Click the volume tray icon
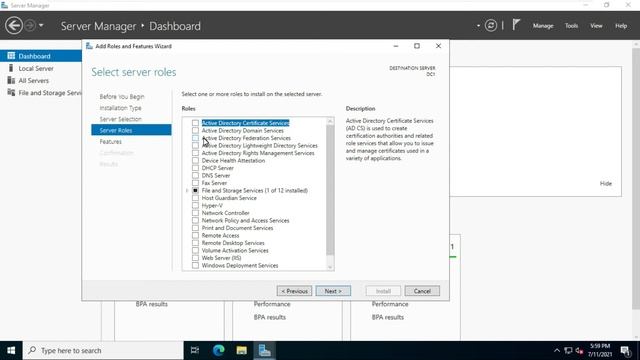Image resolution: width=640 pixels, height=360 pixels. coord(579,351)
